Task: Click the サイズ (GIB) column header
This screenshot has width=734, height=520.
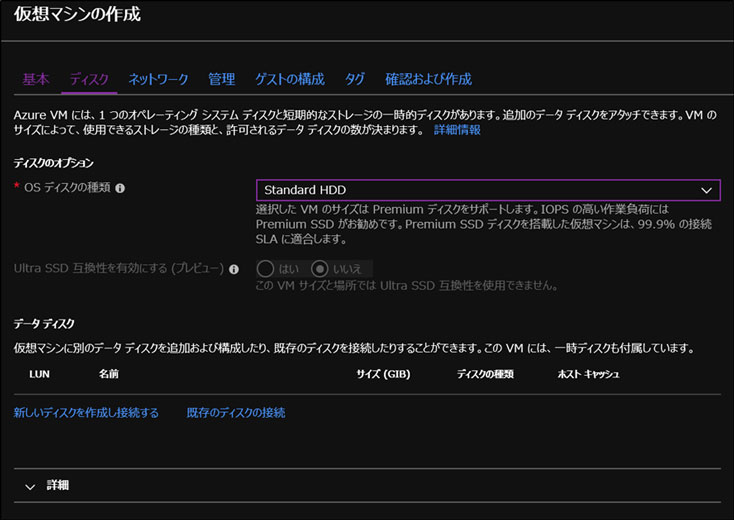Action: [383, 374]
